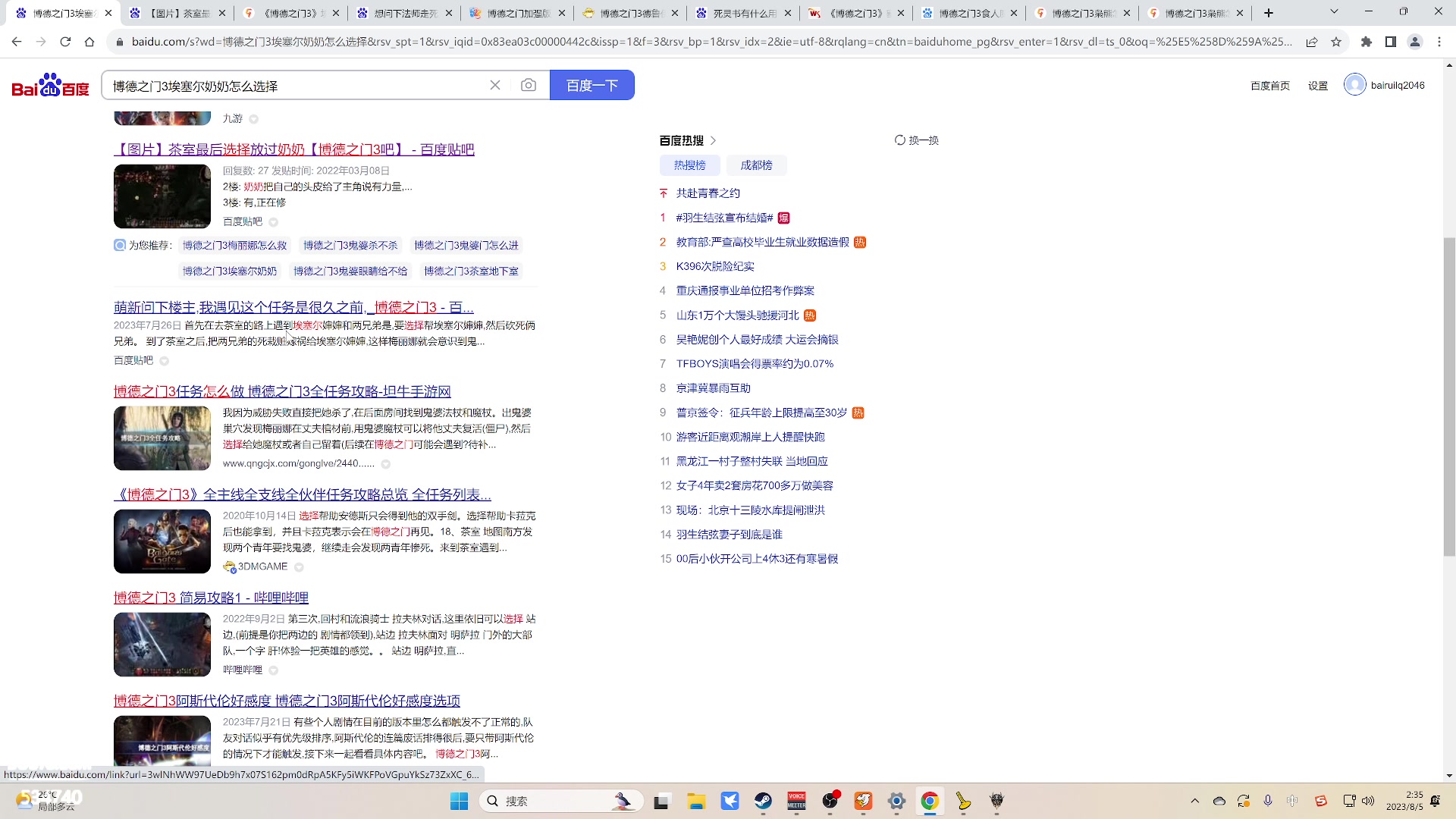Bookmark this page with the star icon
The width and height of the screenshot is (1456, 819).
(x=1336, y=42)
